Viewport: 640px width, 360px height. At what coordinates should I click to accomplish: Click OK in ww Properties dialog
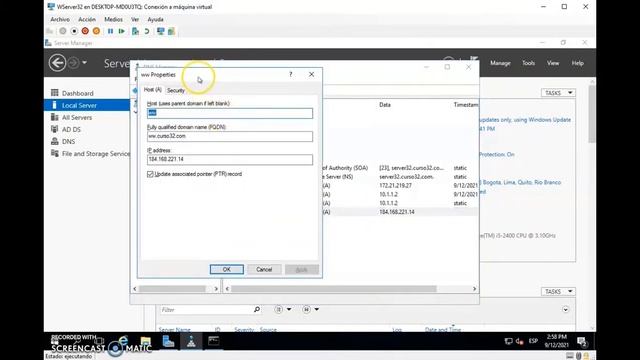[227, 269]
